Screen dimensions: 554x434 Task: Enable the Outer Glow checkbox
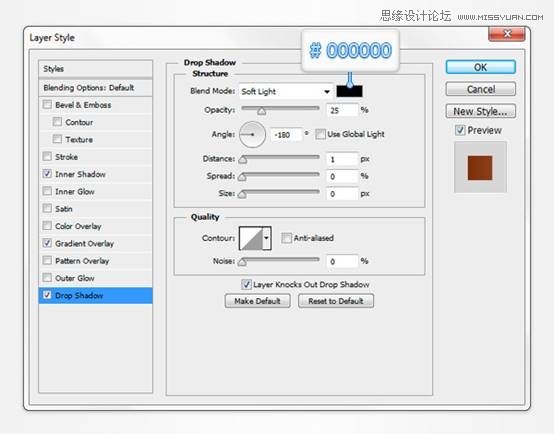(47, 278)
